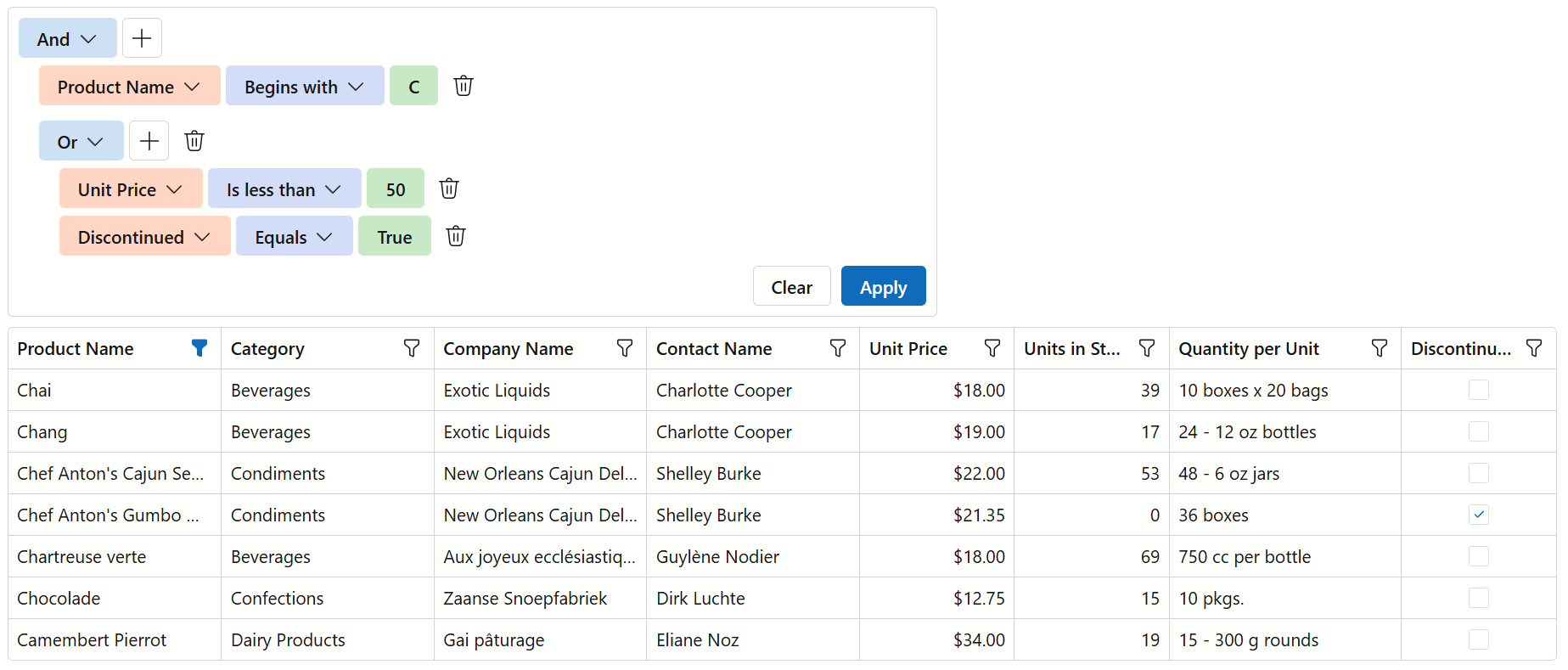The height and width of the screenshot is (670, 1568).
Task: Toggle Discontinued checkbox for Chef Anton's Cajun Seasoning
Action: (x=1479, y=473)
